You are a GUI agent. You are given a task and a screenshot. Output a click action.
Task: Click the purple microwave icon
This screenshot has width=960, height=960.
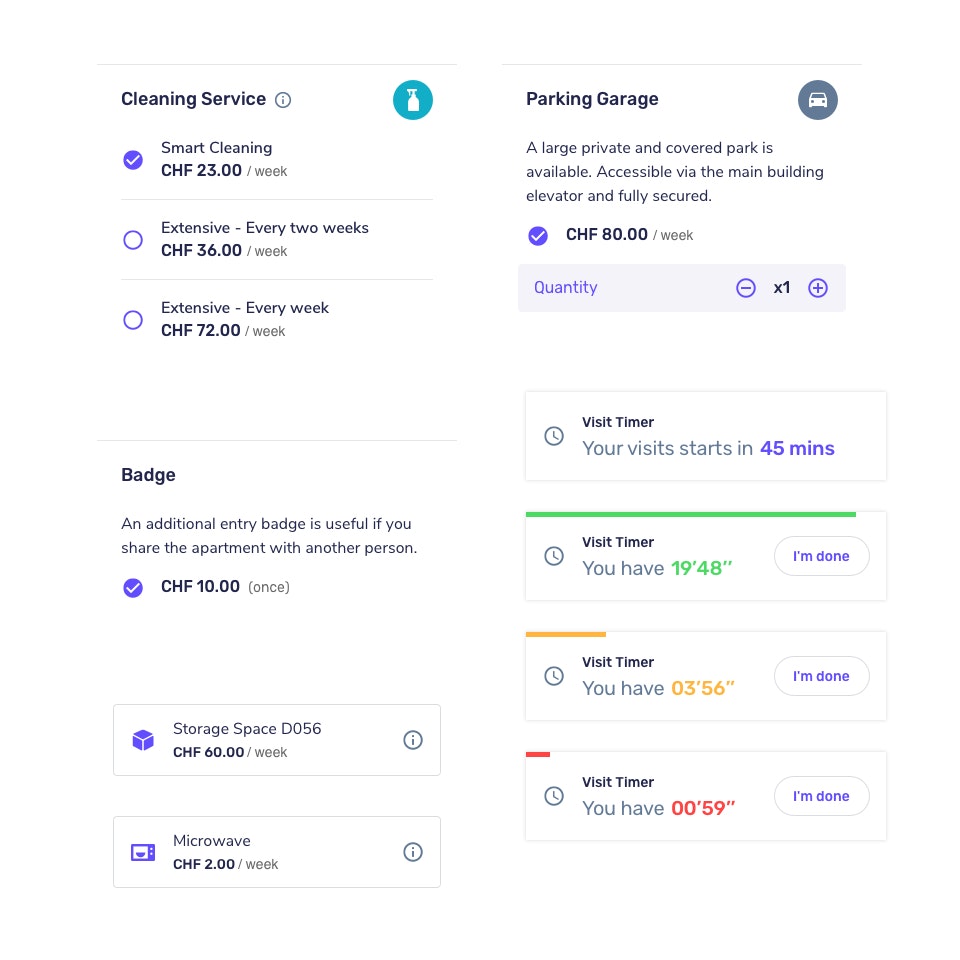(143, 852)
